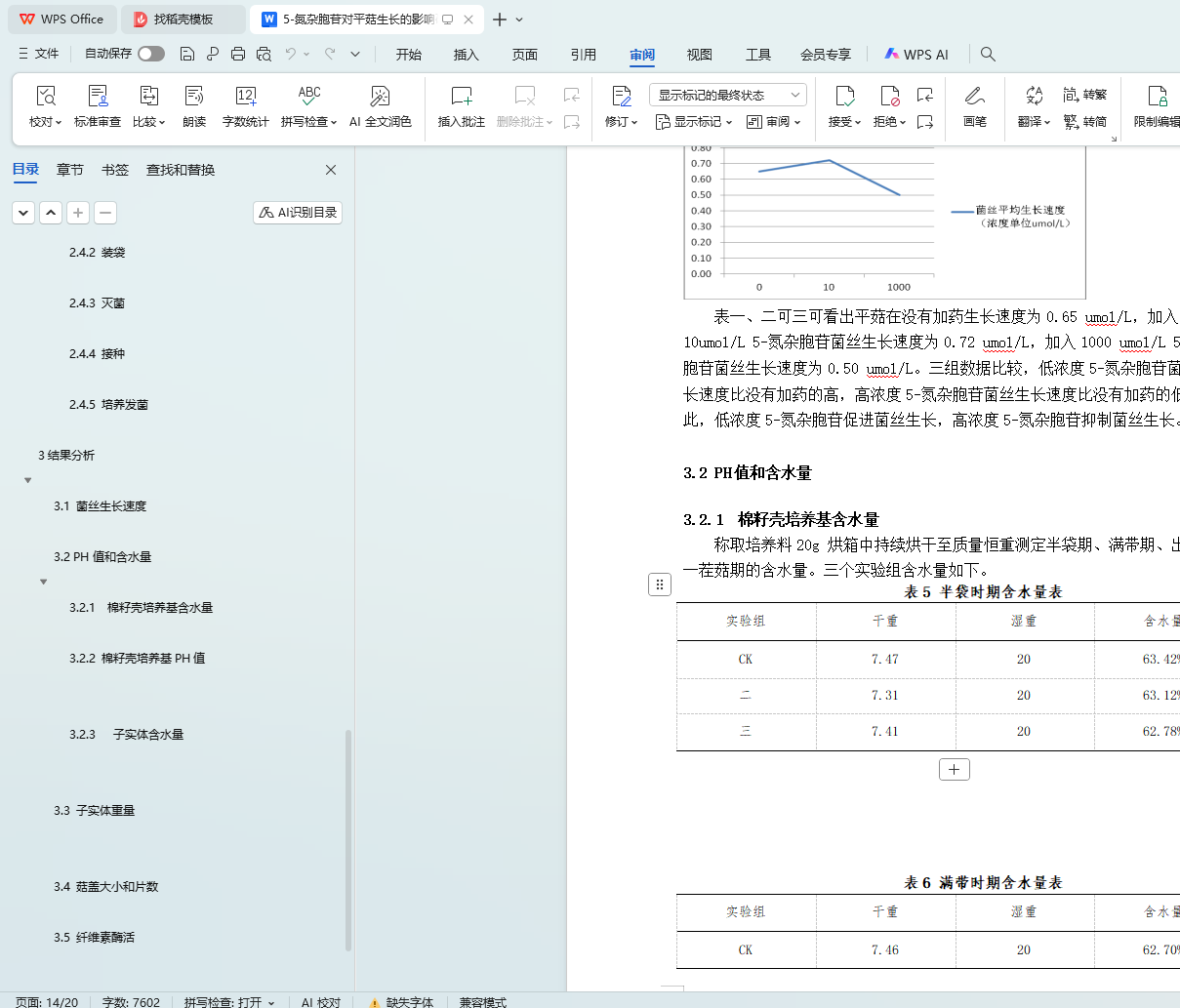
Task: Open the 书签 tab in sidebar
Action: tap(115, 170)
